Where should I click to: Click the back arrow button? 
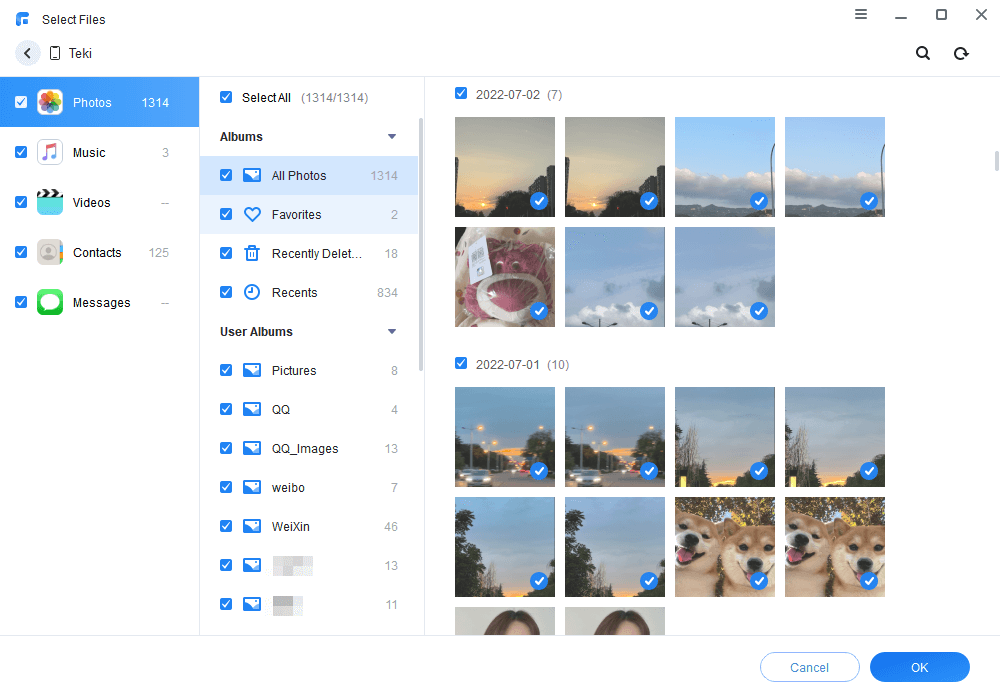(27, 53)
